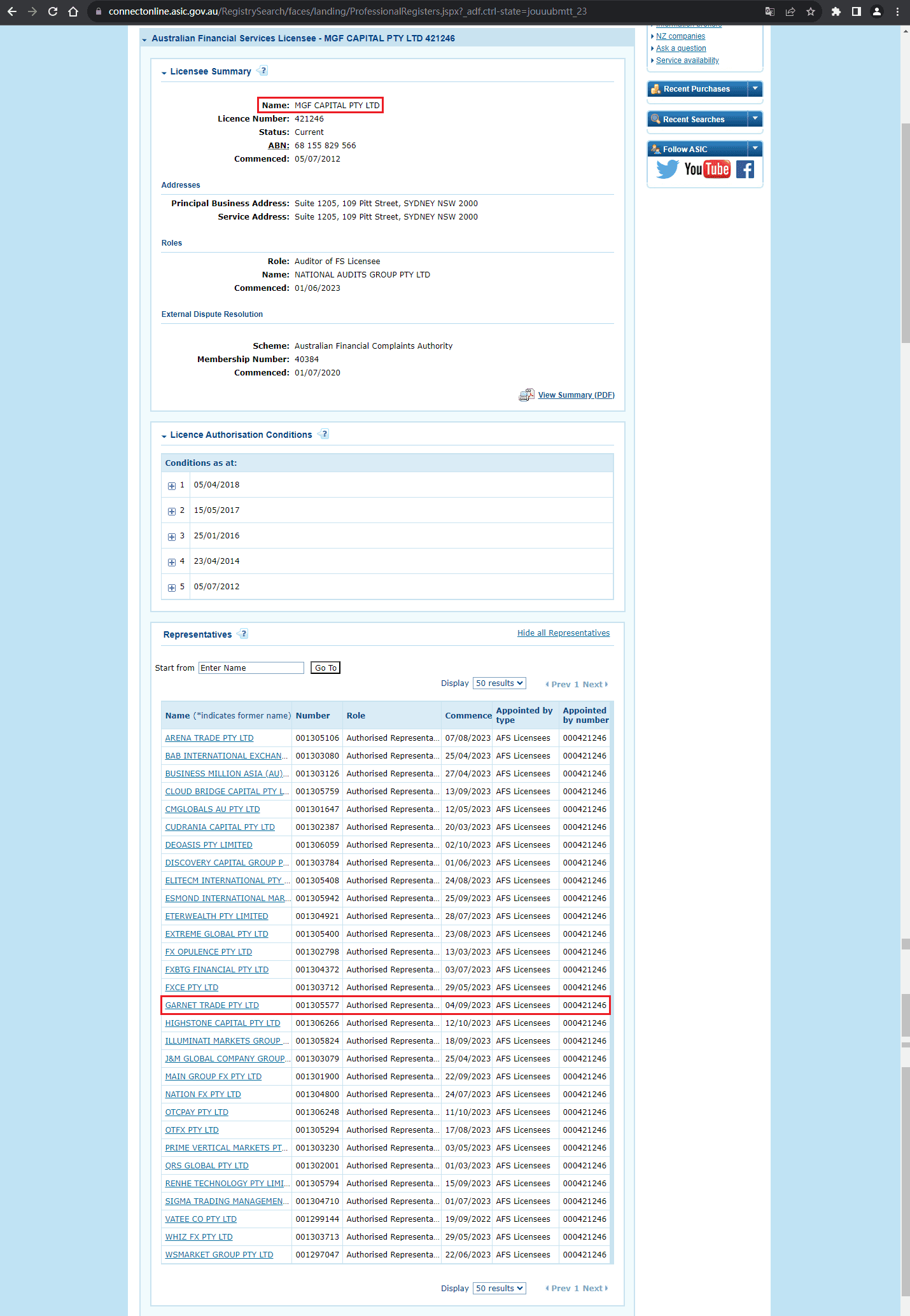
Task: Open top Display 50 results dropdown
Action: tap(500, 683)
